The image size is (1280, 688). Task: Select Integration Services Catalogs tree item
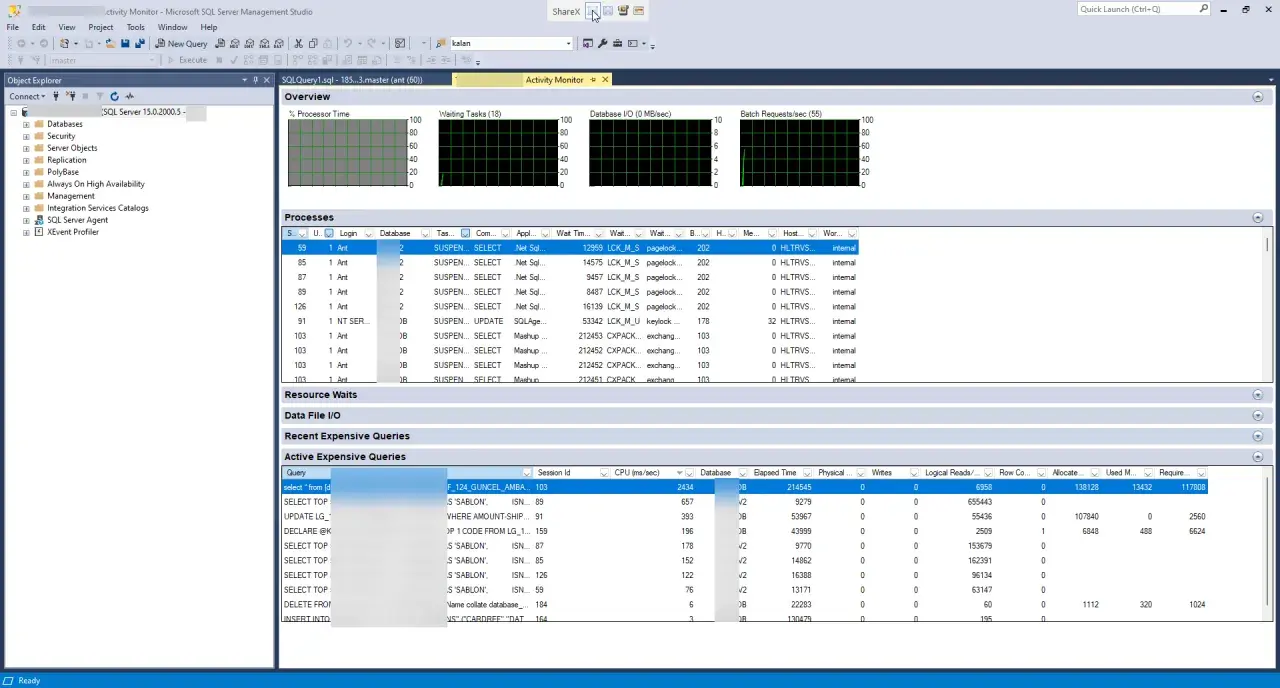(97, 208)
